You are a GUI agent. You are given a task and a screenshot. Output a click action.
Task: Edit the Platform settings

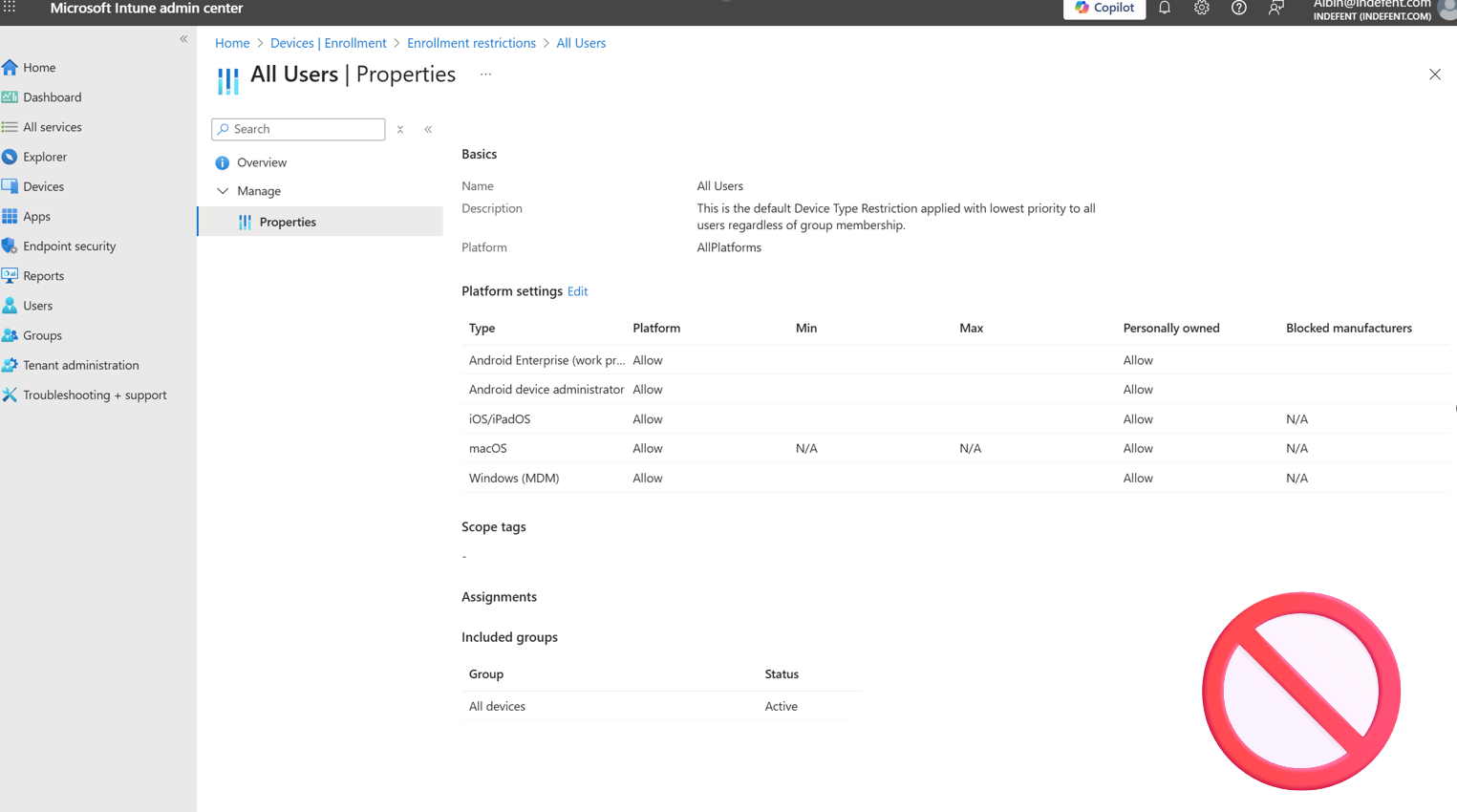pyautogui.click(x=577, y=291)
